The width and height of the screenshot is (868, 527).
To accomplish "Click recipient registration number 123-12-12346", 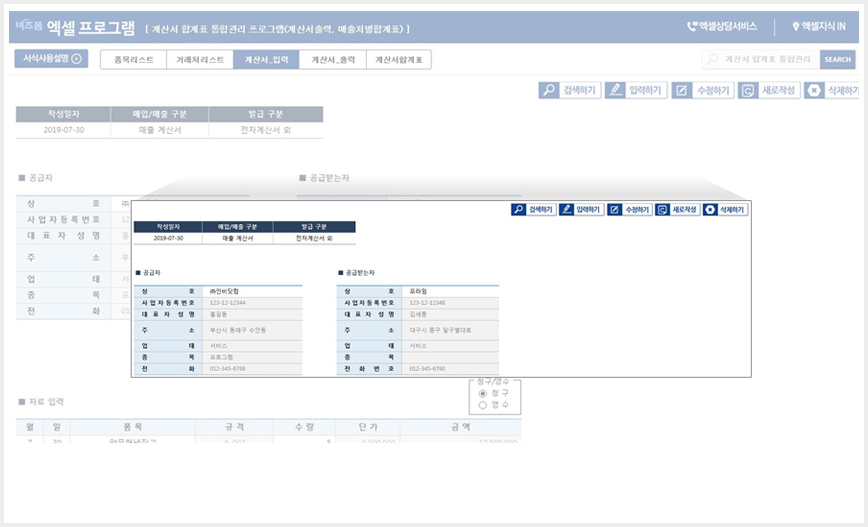I will coord(427,303).
